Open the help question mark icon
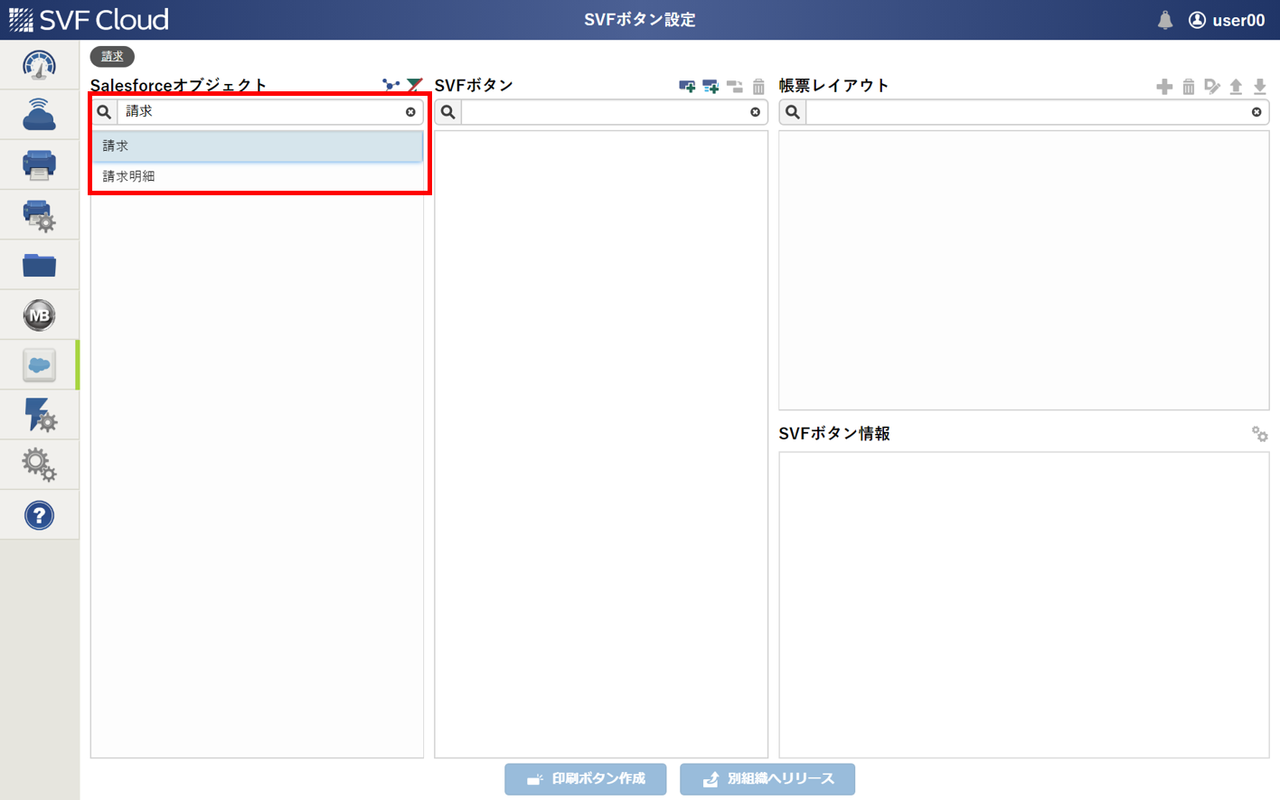The width and height of the screenshot is (1280, 800). (39, 515)
